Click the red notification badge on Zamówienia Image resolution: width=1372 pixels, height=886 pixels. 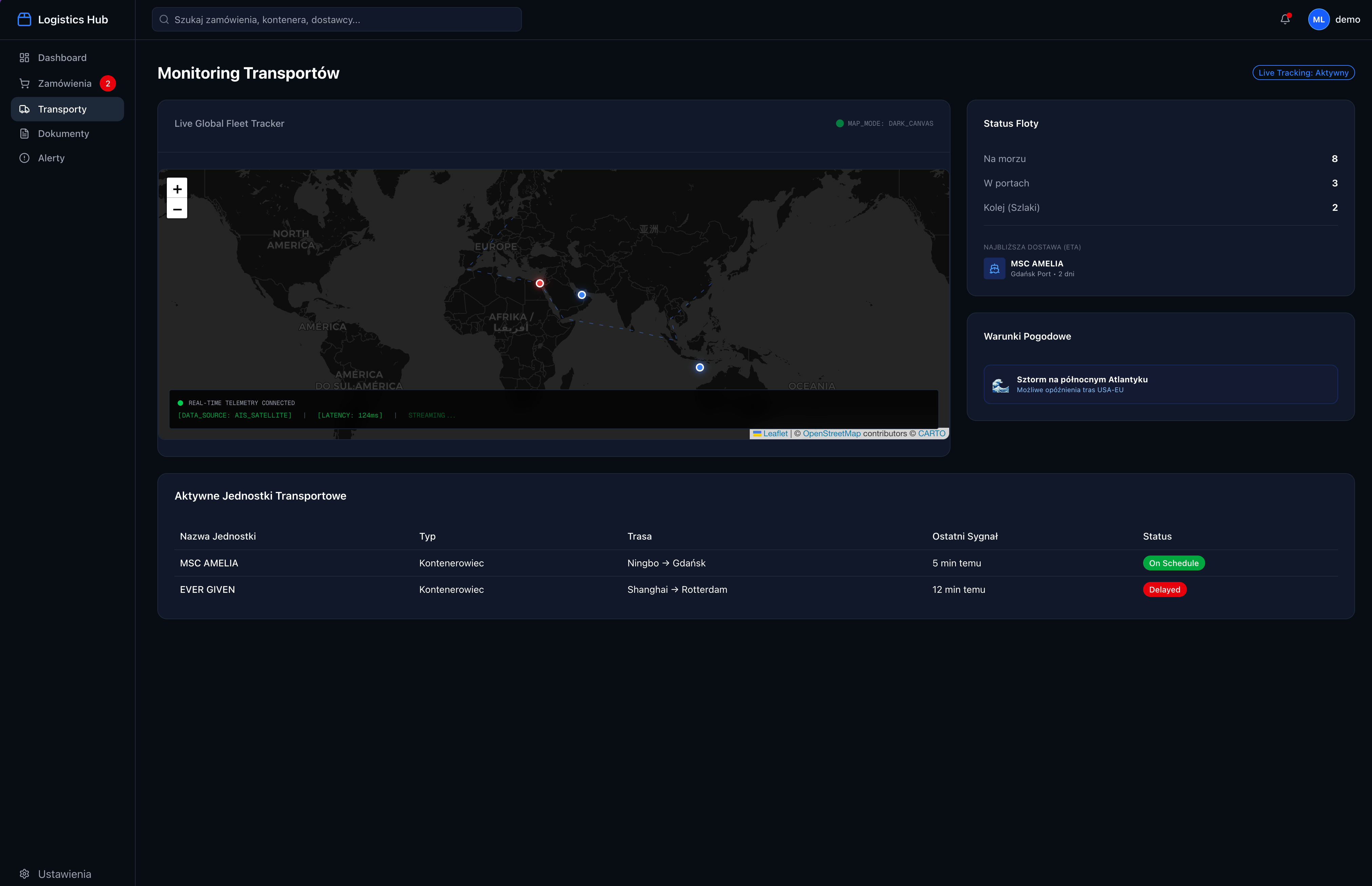tap(107, 83)
